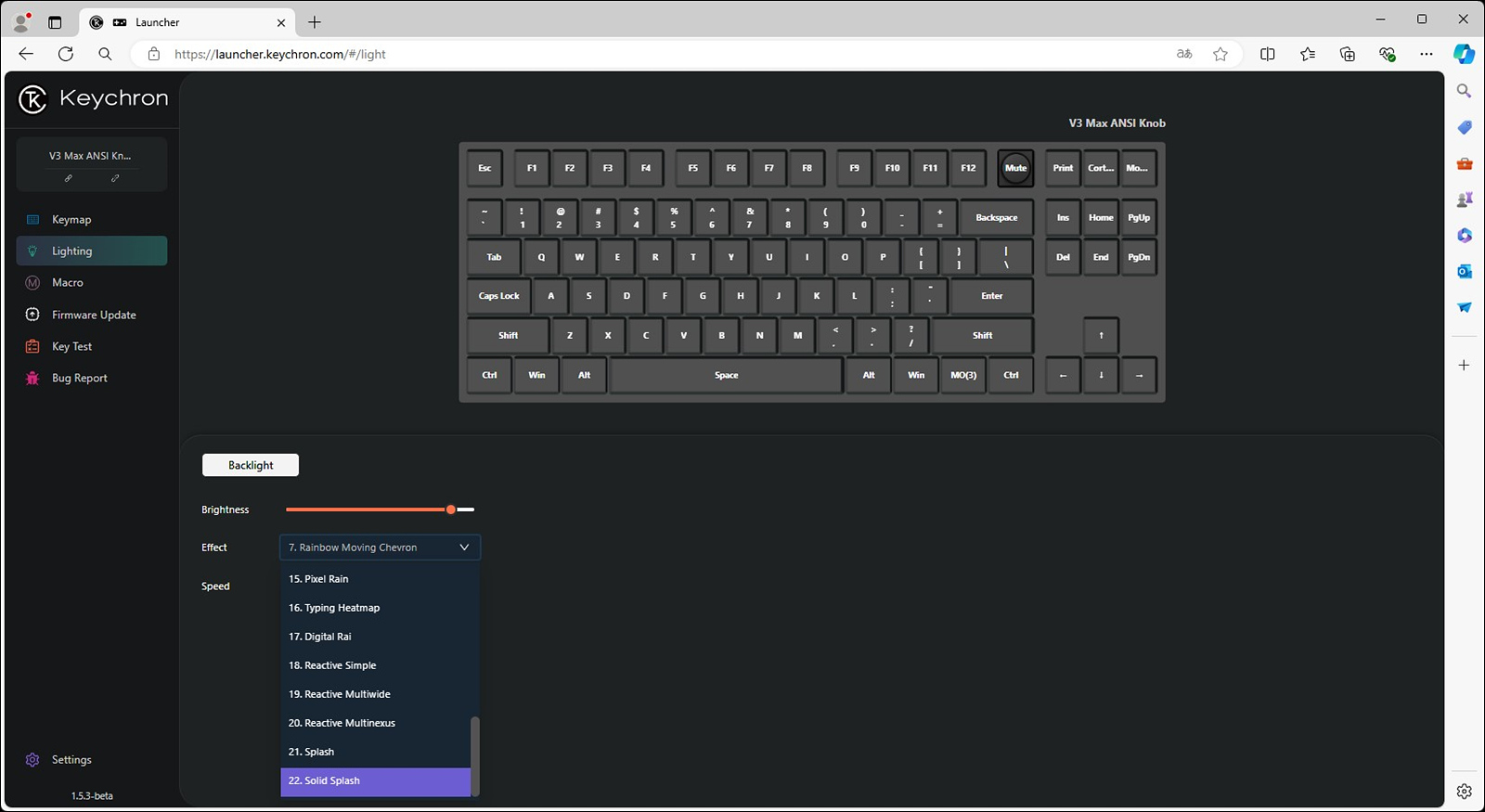Image resolution: width=1485 pixels, height=812 pixels.
Task: Click the Print key on the layout
Action: click(x=1063, y=168)
